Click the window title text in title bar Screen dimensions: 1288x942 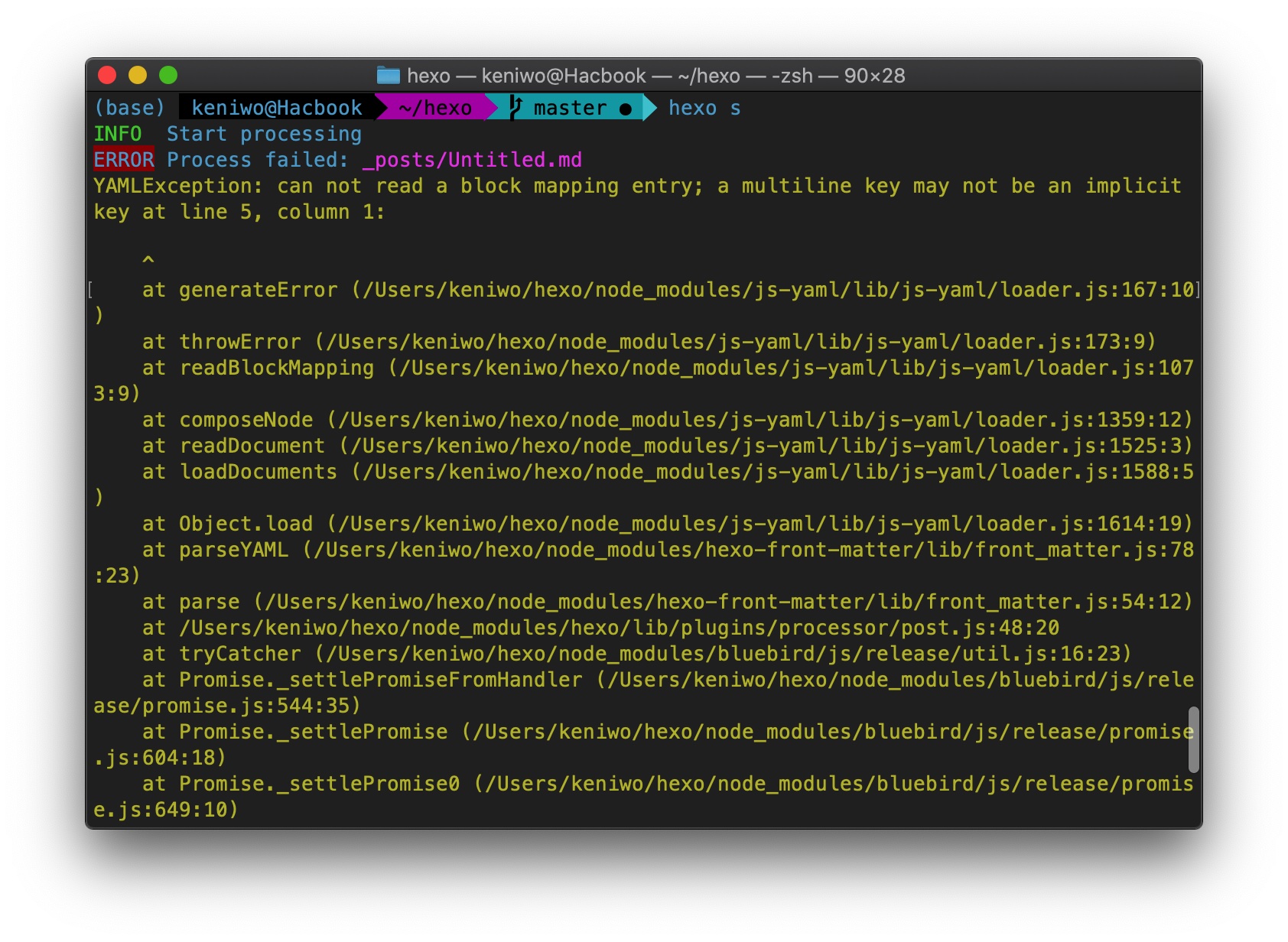pos(655,76)
